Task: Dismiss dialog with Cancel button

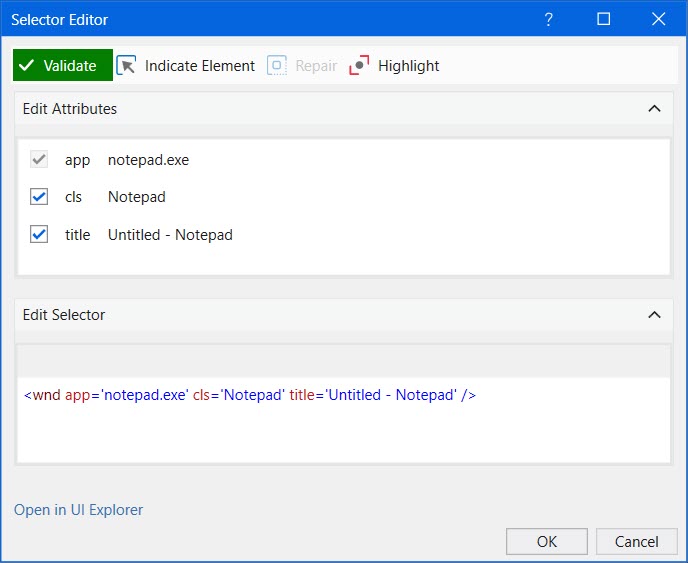Action: 637,541
